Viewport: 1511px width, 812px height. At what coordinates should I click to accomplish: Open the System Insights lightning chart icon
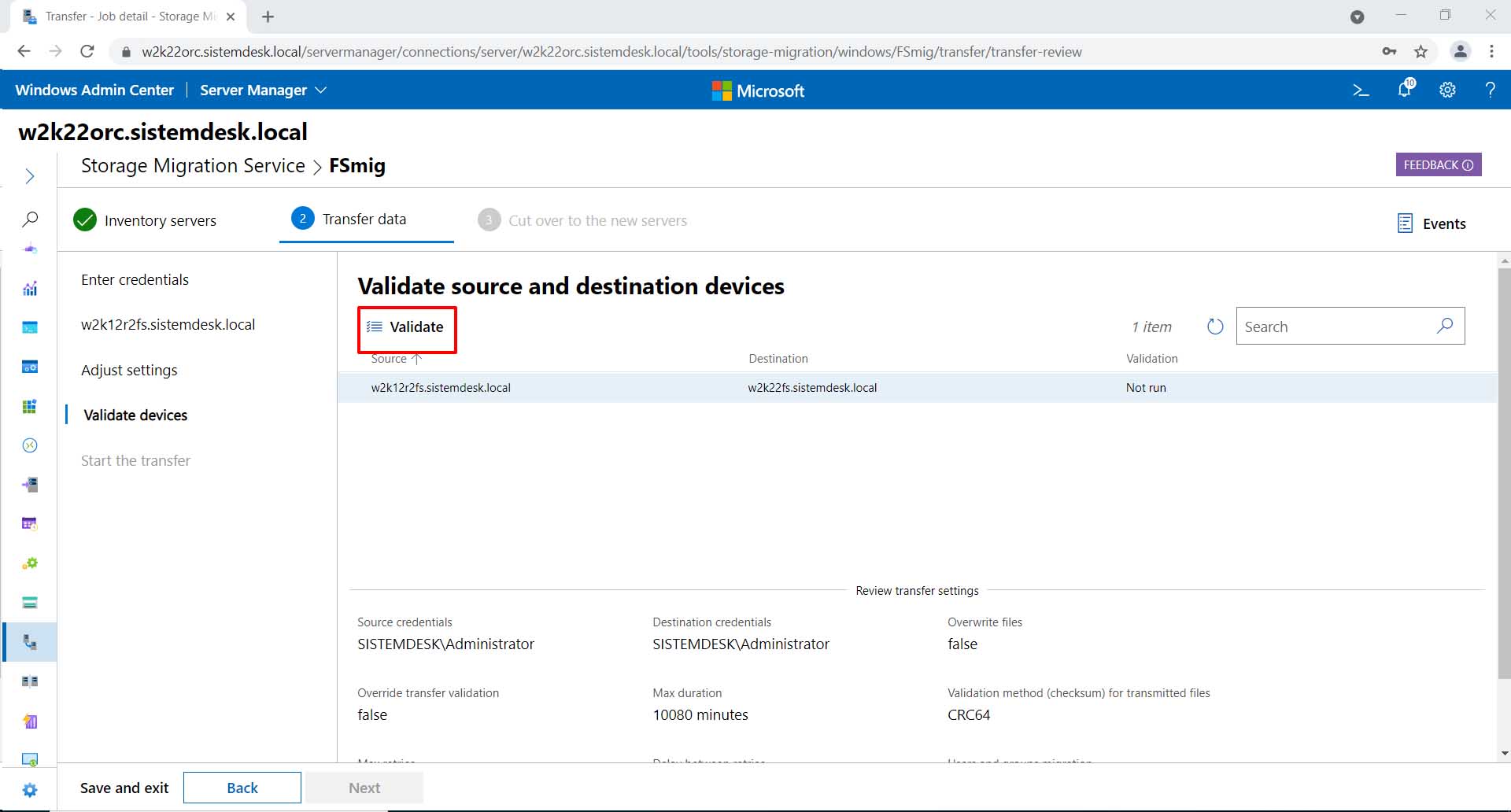[30, 721]
